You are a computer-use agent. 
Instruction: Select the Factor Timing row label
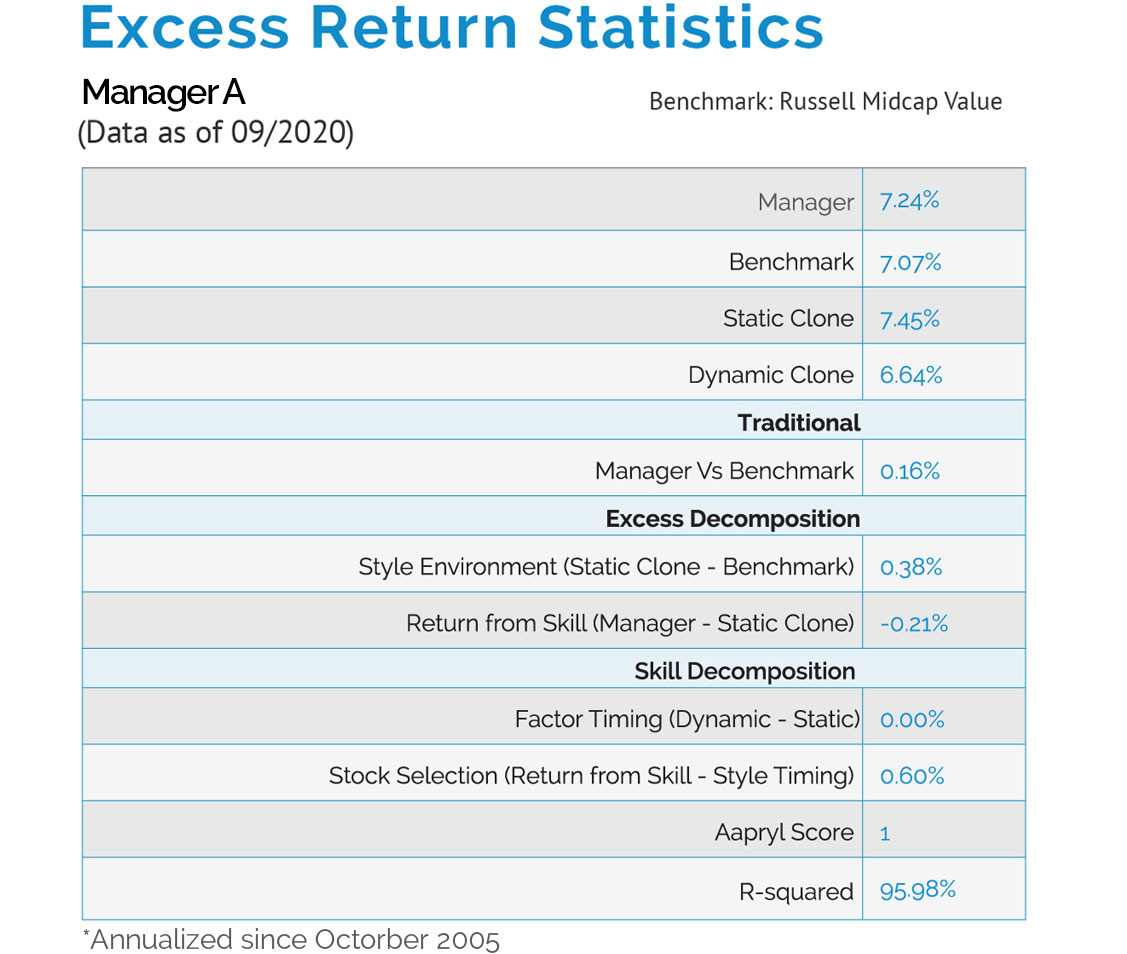(687, 719)
